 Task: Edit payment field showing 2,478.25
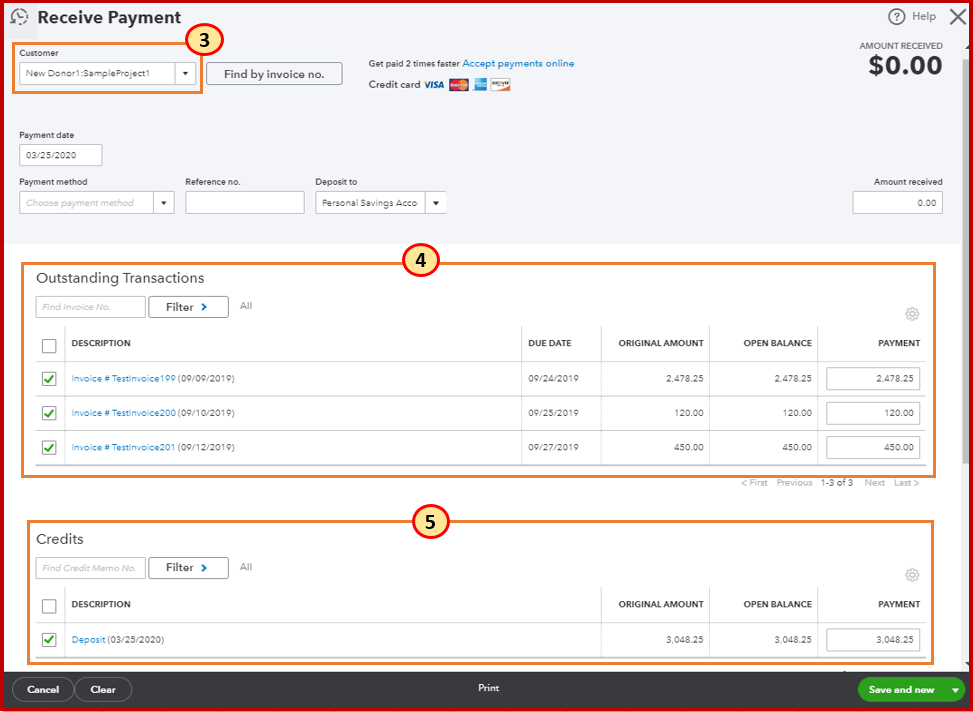point(873,379)
